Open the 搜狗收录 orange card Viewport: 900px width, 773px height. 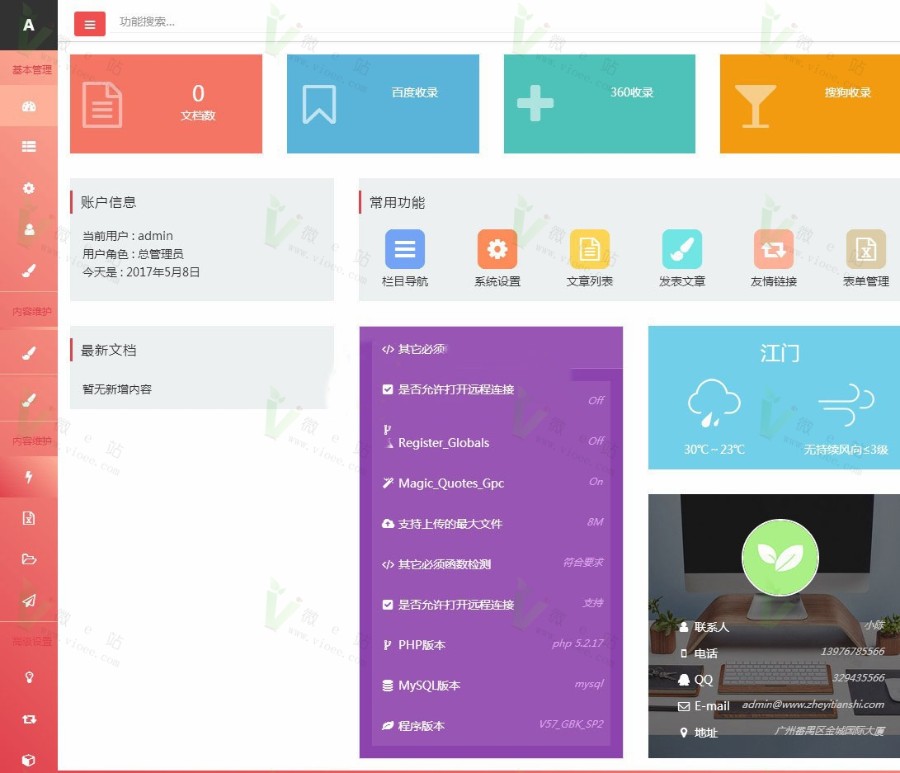810,104
